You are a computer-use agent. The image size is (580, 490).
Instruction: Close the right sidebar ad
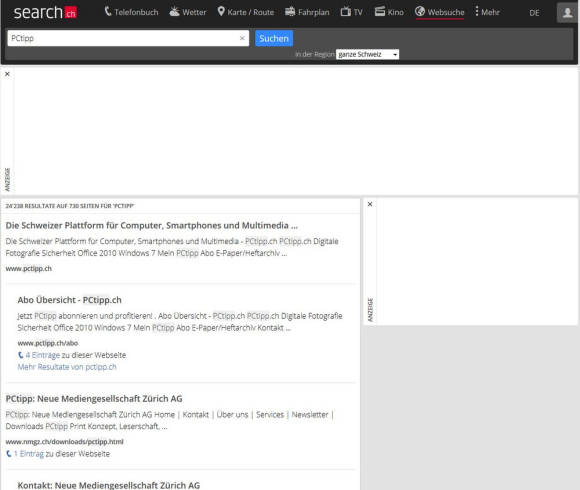370,204
